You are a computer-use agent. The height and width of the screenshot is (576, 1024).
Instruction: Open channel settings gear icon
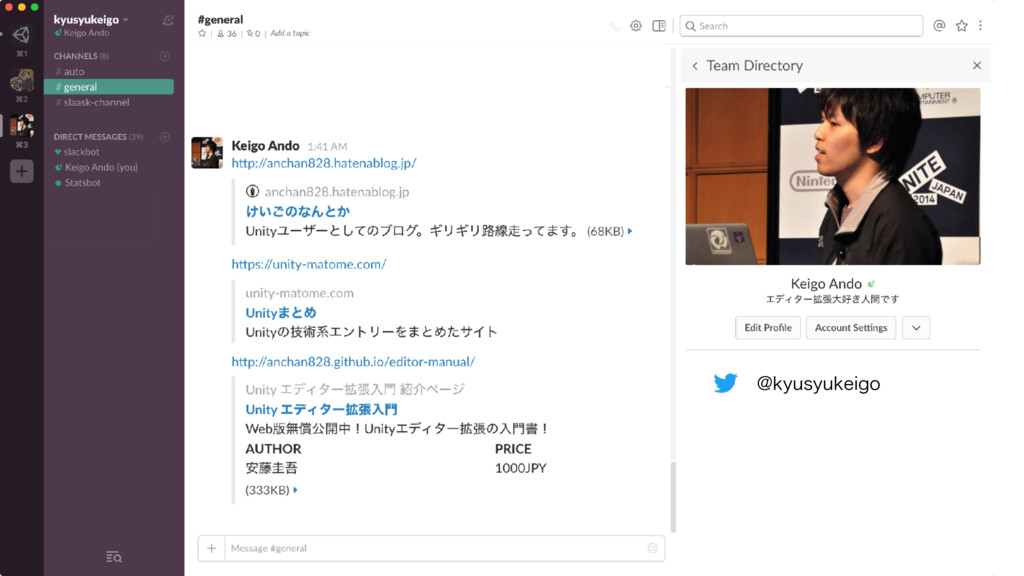click(x=635, y=26)
